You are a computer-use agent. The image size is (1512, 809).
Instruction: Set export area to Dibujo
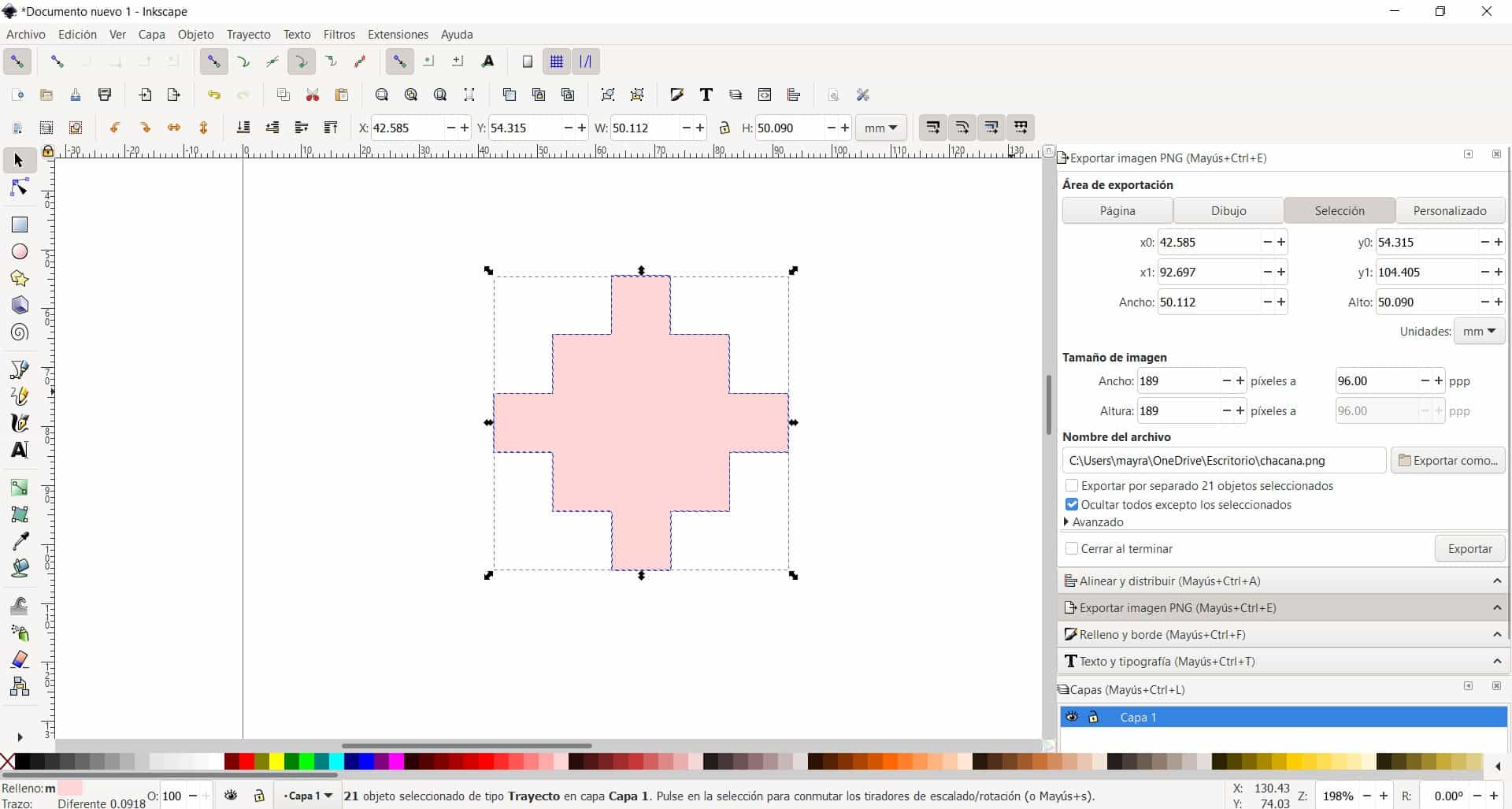(1228, 210)
